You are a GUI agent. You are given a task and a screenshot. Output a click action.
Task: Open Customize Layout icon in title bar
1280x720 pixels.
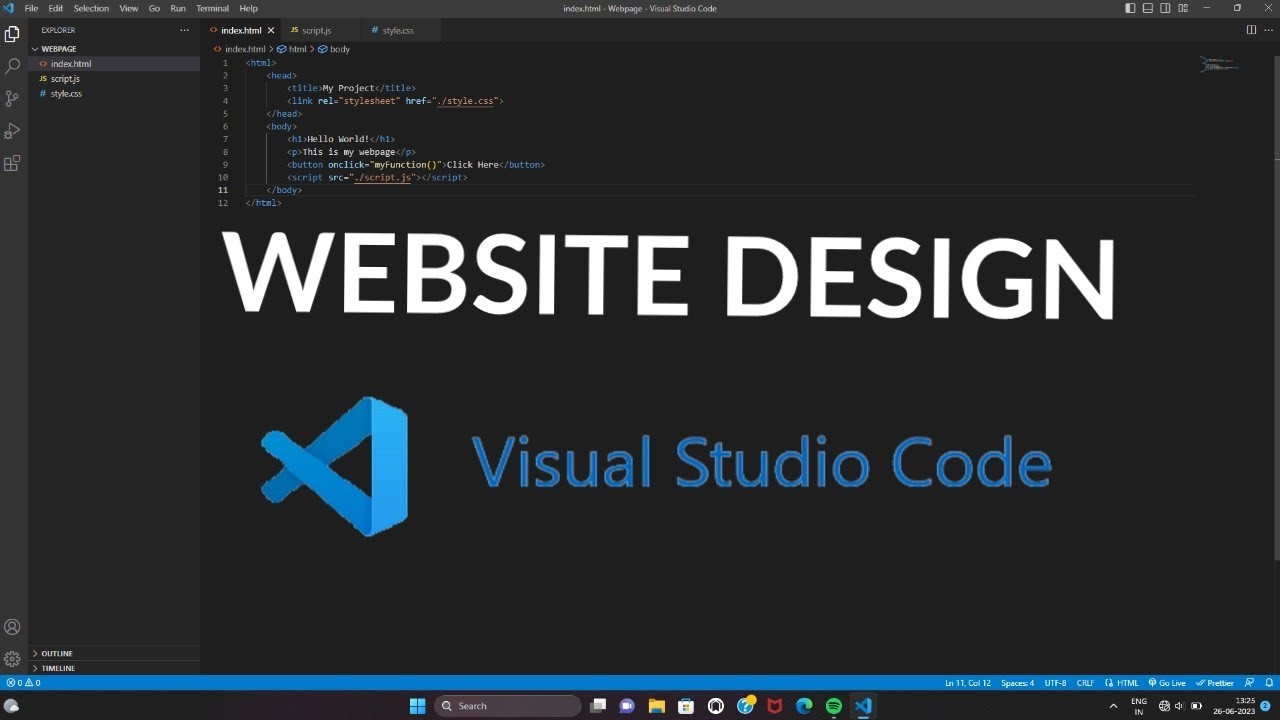point(1183,8)
